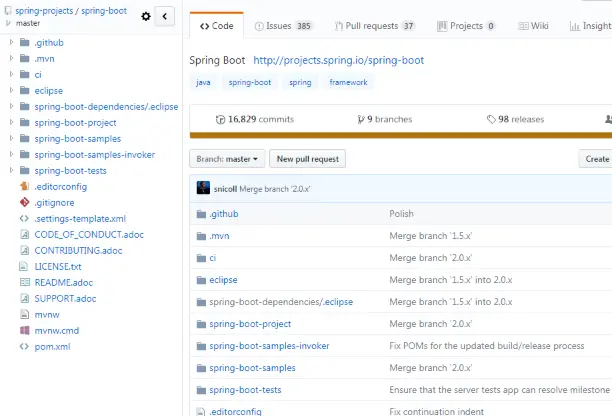Open the Branch: master dropdown
The height and width of the screenshot is (416, 612).
click(227, 159)
